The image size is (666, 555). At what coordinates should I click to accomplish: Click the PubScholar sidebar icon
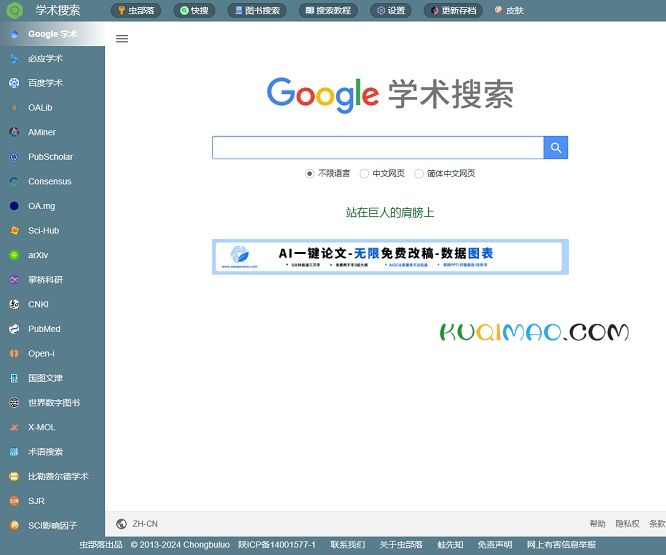[x=14, y=157]
